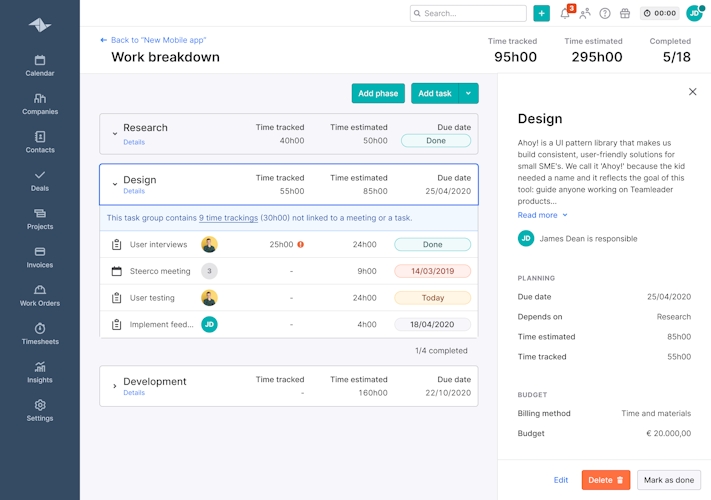Image resolution: width=711 pixels, height=500 pixels.
Task: Close the Design details panel
Action: (x=692, y=92)
